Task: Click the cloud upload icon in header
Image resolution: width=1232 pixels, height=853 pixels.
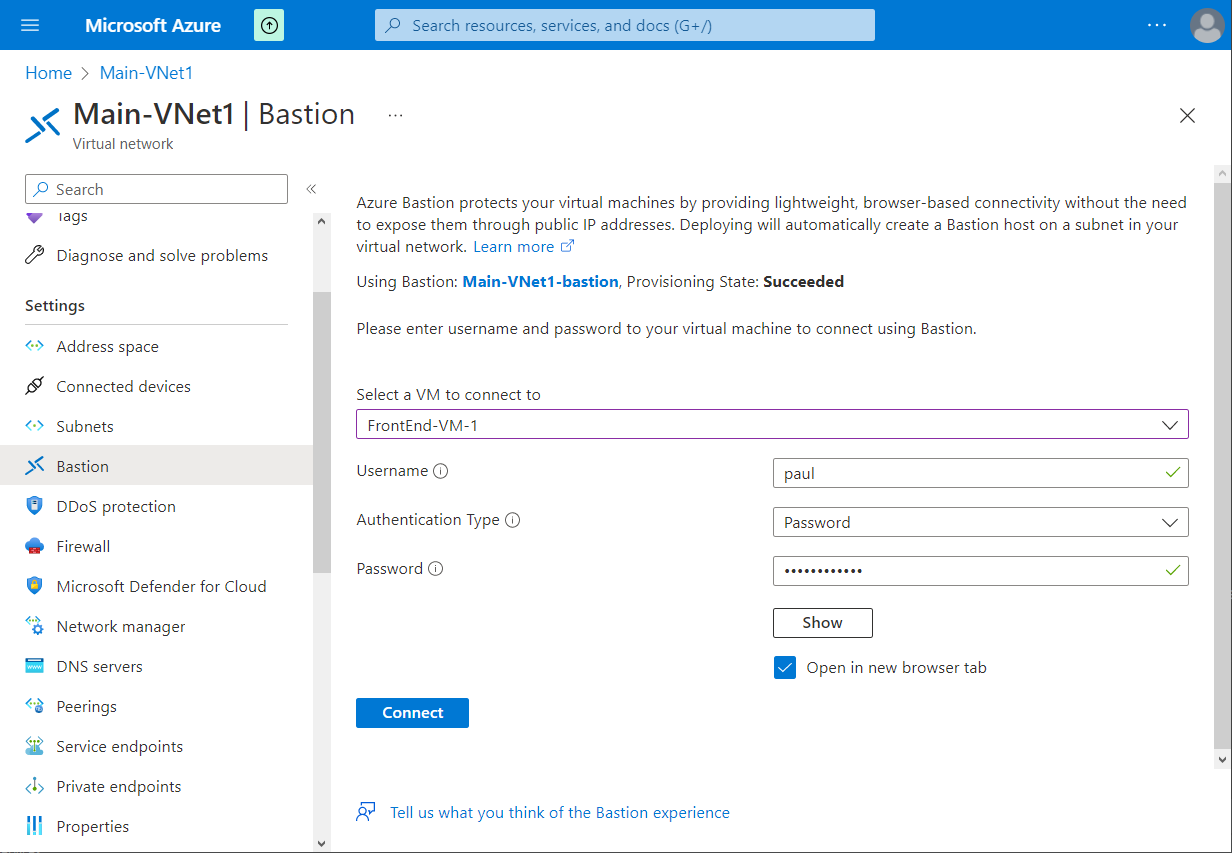Action: (x=269, y=25)
